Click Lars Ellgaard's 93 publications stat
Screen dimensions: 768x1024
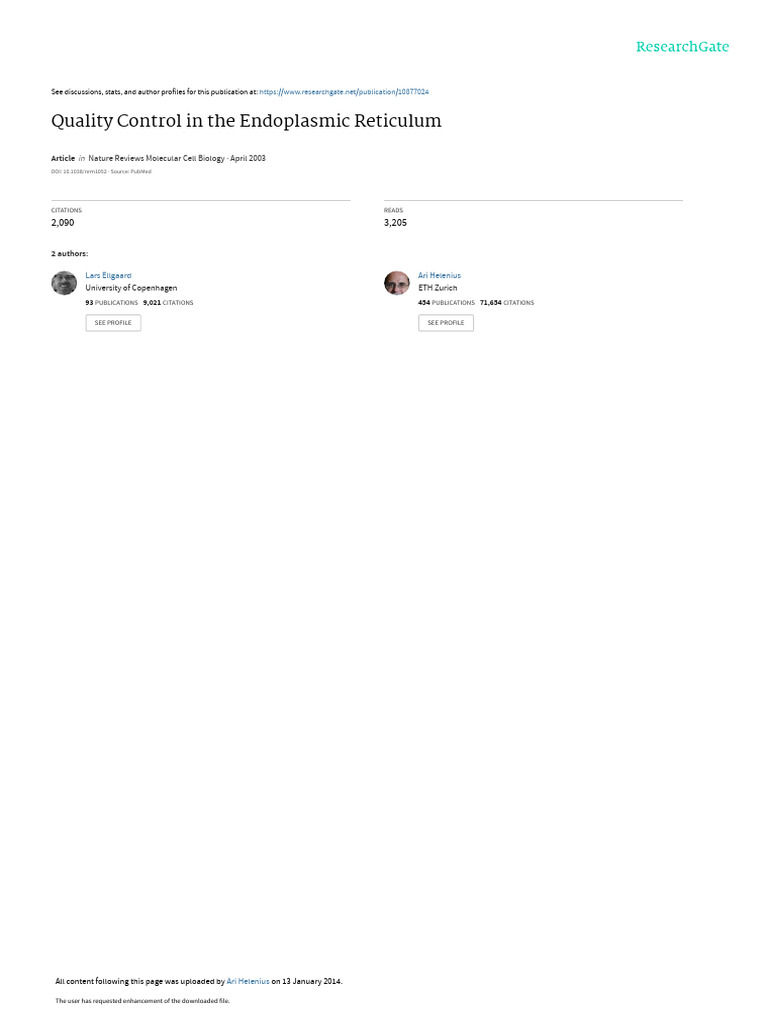[112, 303]
